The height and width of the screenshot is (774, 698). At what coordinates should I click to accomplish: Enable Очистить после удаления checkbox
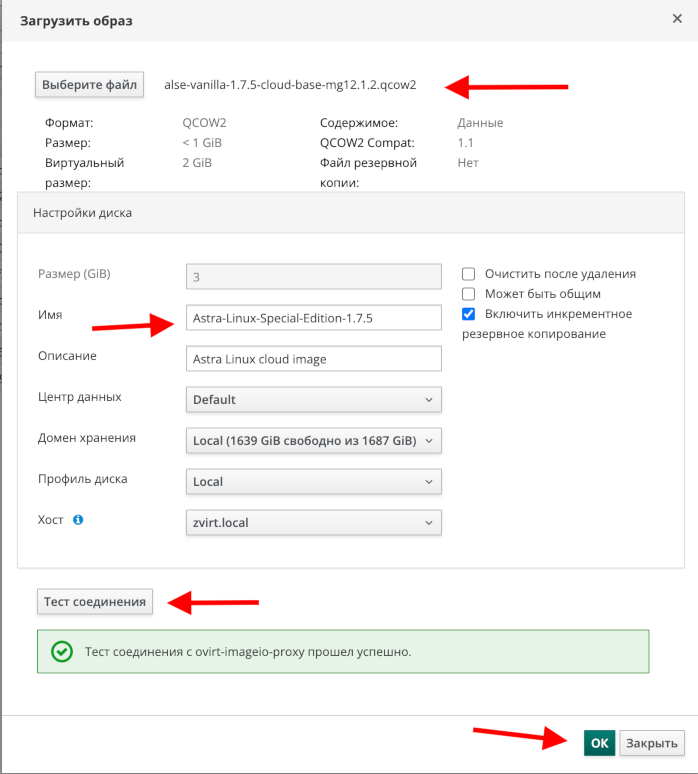tap(467, 274)
